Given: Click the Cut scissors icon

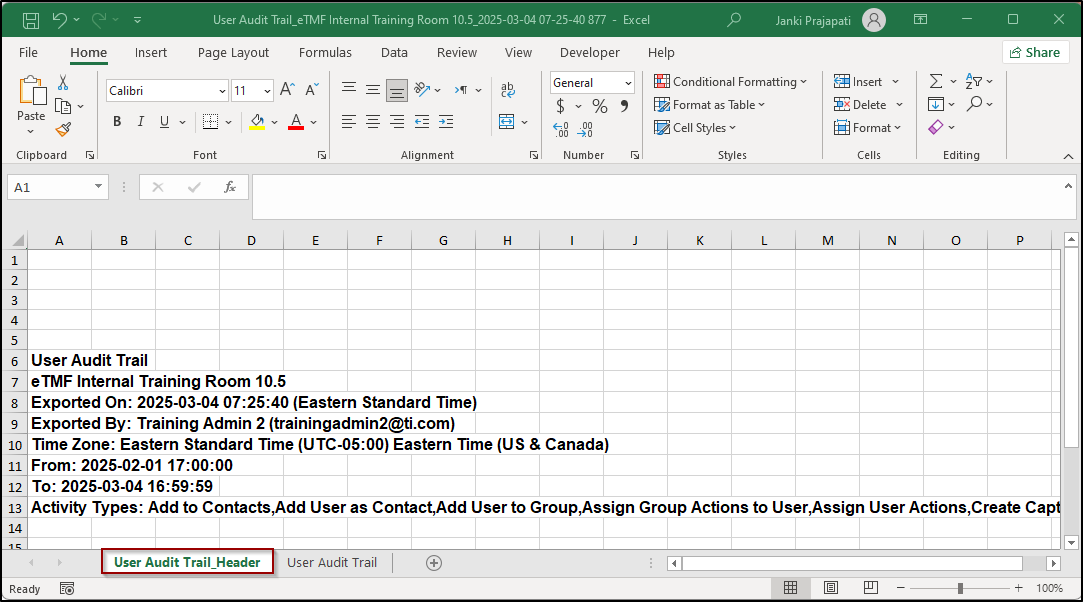Looking at the screenshot, I should [x=63, y=83].
